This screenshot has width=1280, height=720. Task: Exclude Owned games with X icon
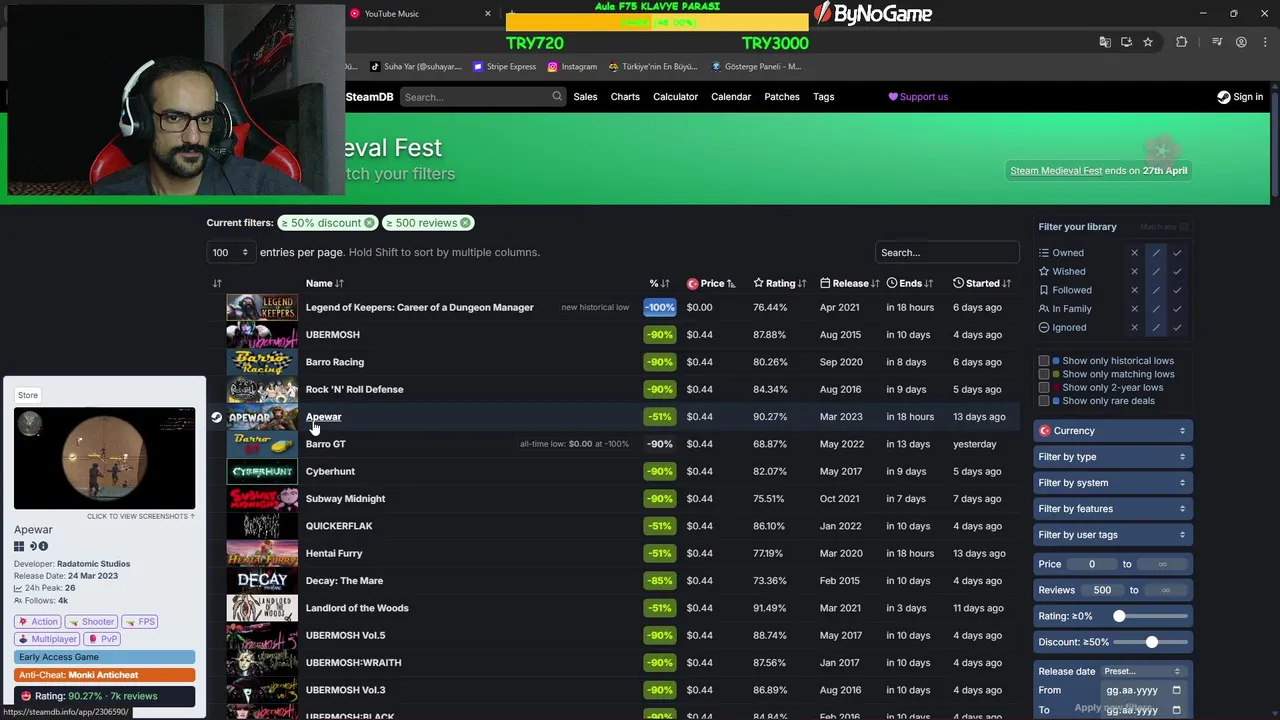click(1134, 253)
